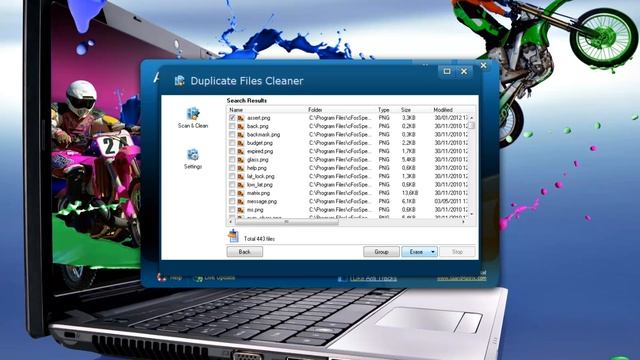Check the lat_lock.png checkbox
Viewport: 640px width, 360px height.
click(232, 176)
